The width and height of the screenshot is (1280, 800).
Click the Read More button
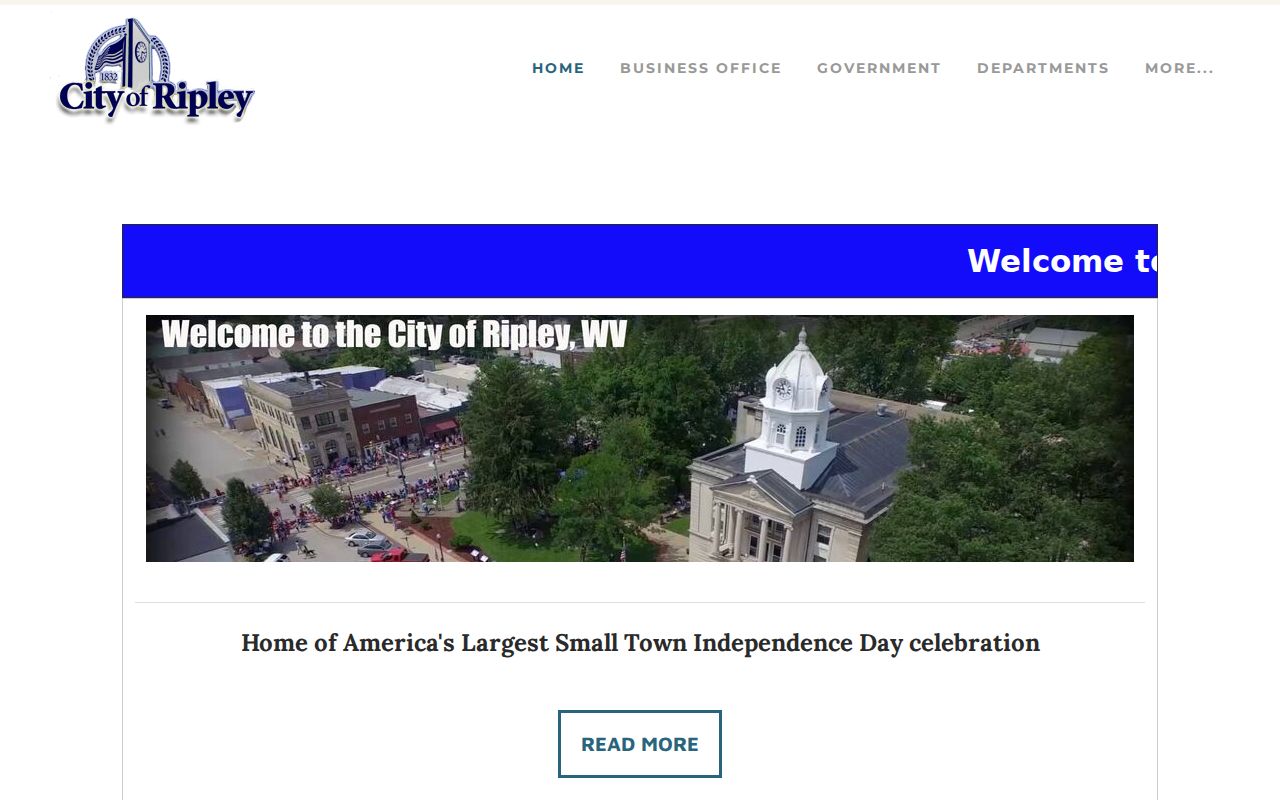[640, 744]
